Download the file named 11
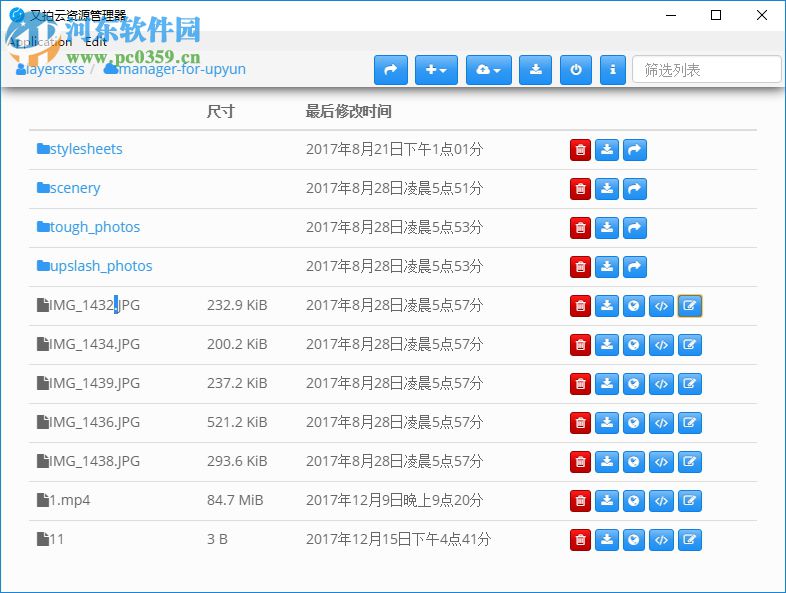This screenshot has width=786, height=593. [x=607, y=540]
